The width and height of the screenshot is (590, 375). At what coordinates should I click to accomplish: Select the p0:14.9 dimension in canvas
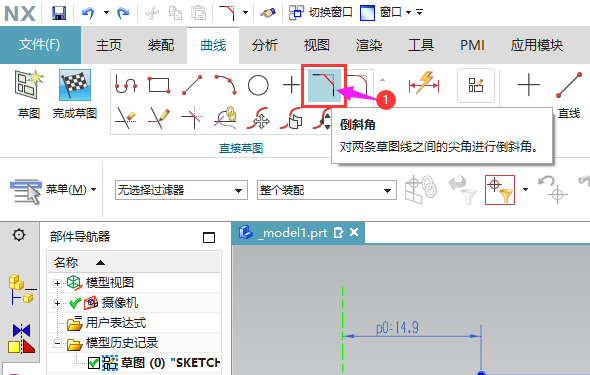397,328
